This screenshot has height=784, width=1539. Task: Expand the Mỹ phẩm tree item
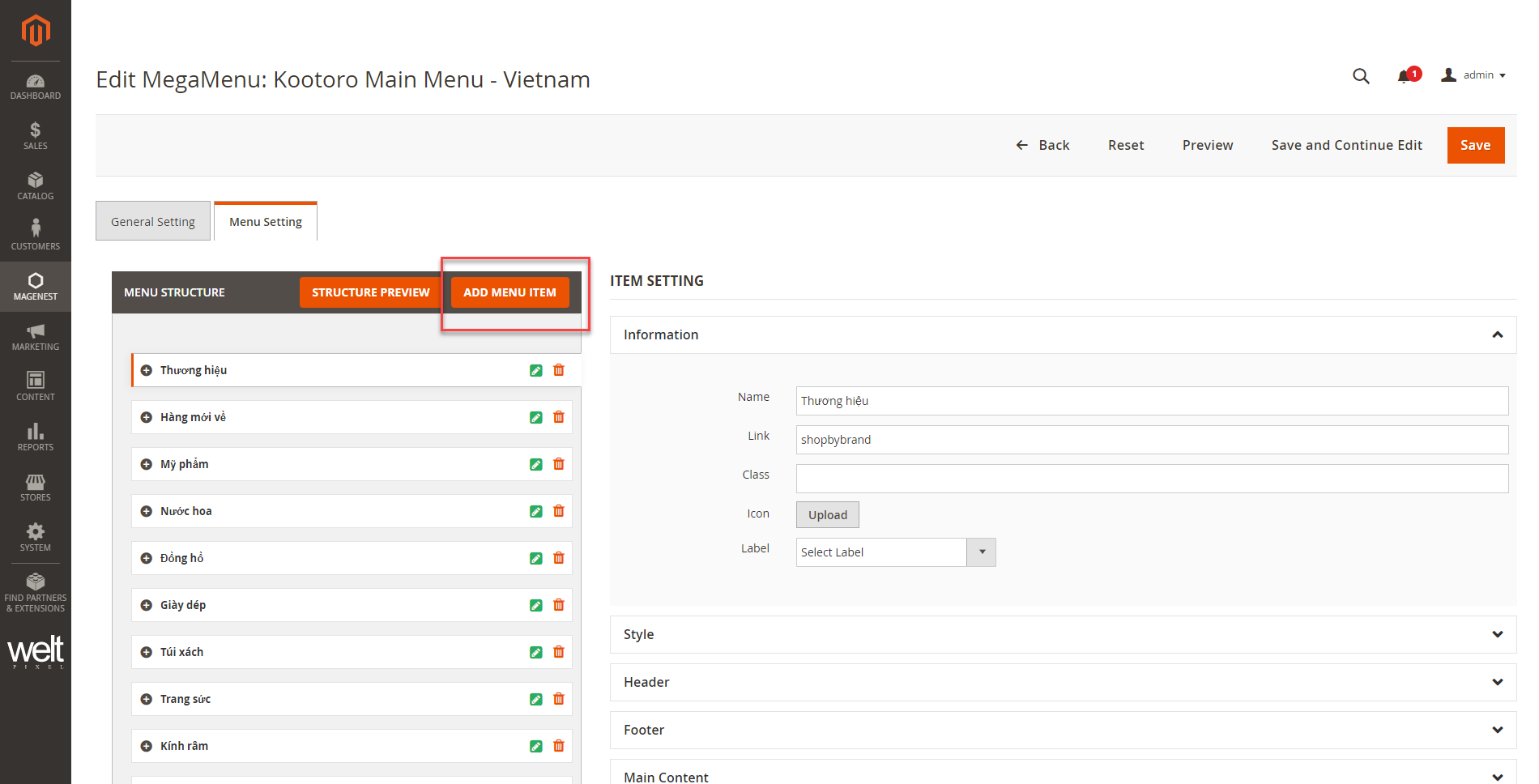tap(147, 464)
